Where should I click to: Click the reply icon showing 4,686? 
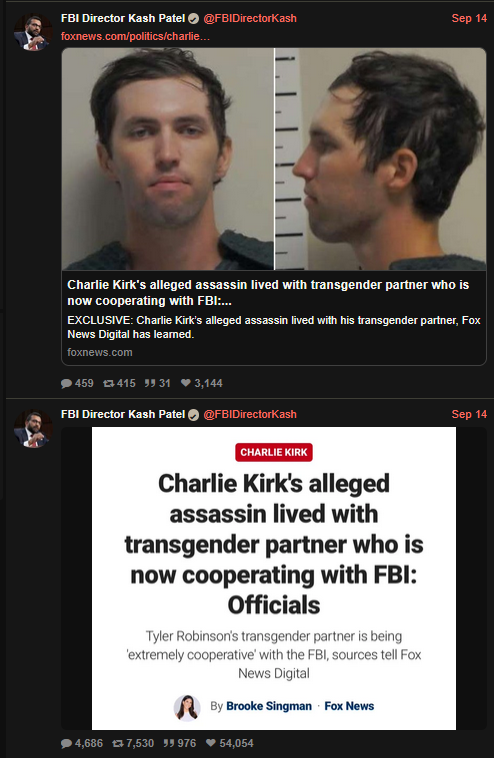(66, 743)
